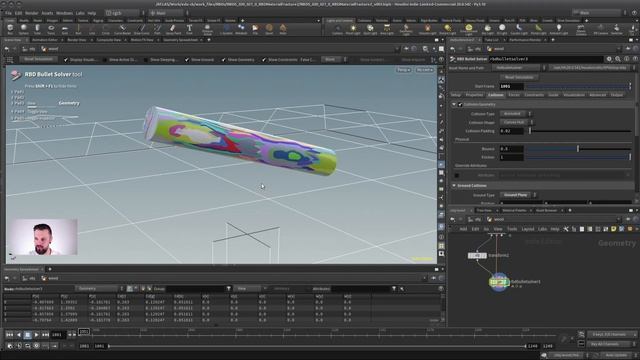Toggle Show Ground checkbox
The image size is (640, 360).
tap(187, 60)
